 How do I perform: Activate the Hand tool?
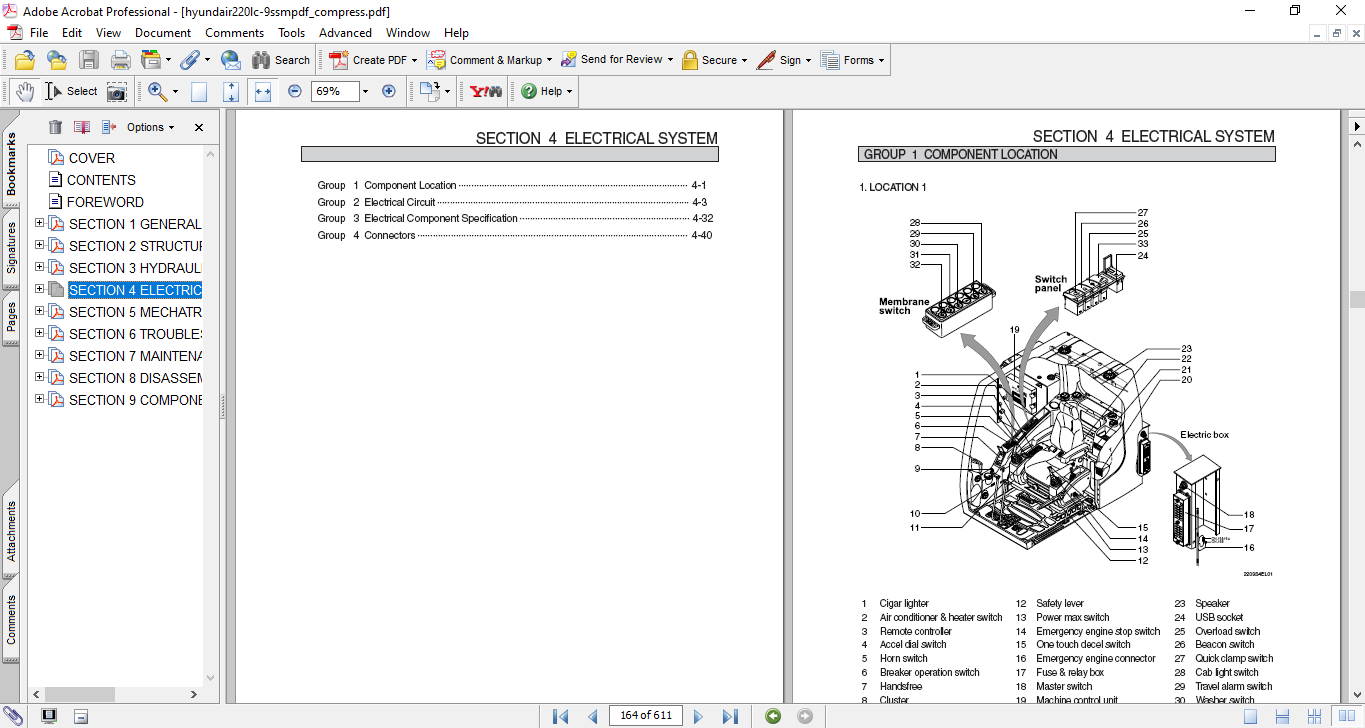pyautogui.click(x=25, y=92)
